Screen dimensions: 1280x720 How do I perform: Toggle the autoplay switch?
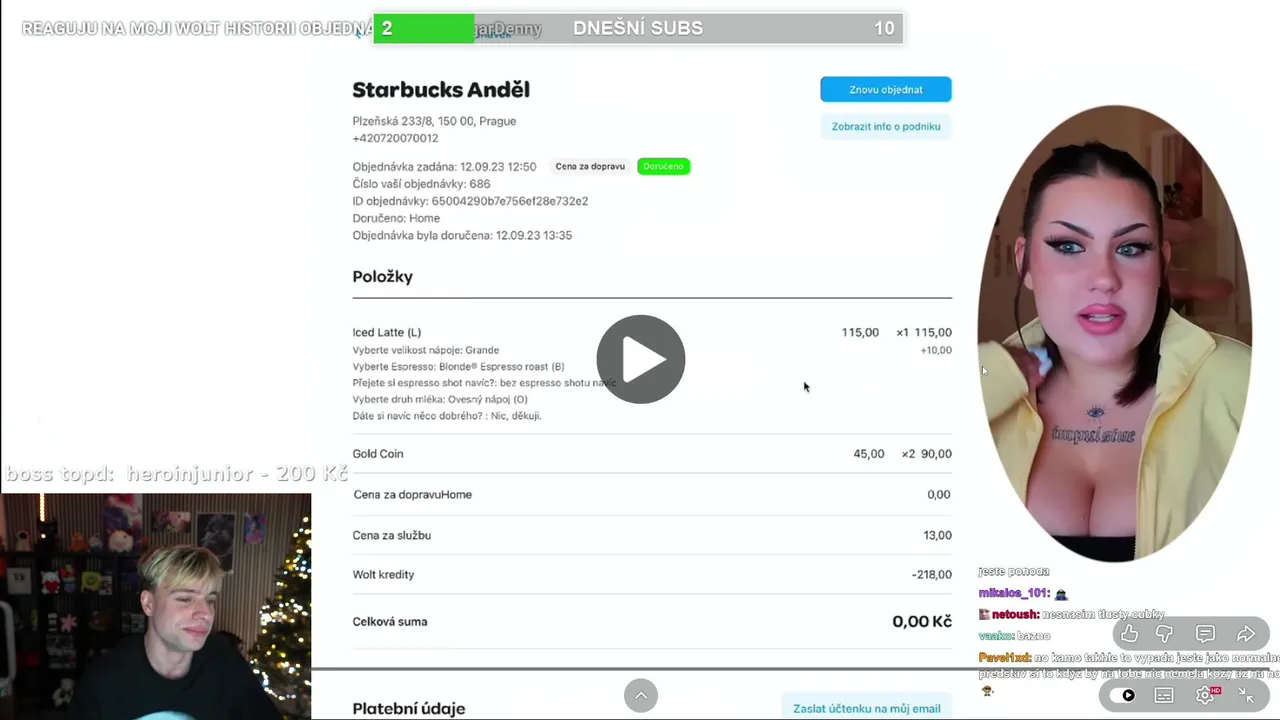(1124, 695)
